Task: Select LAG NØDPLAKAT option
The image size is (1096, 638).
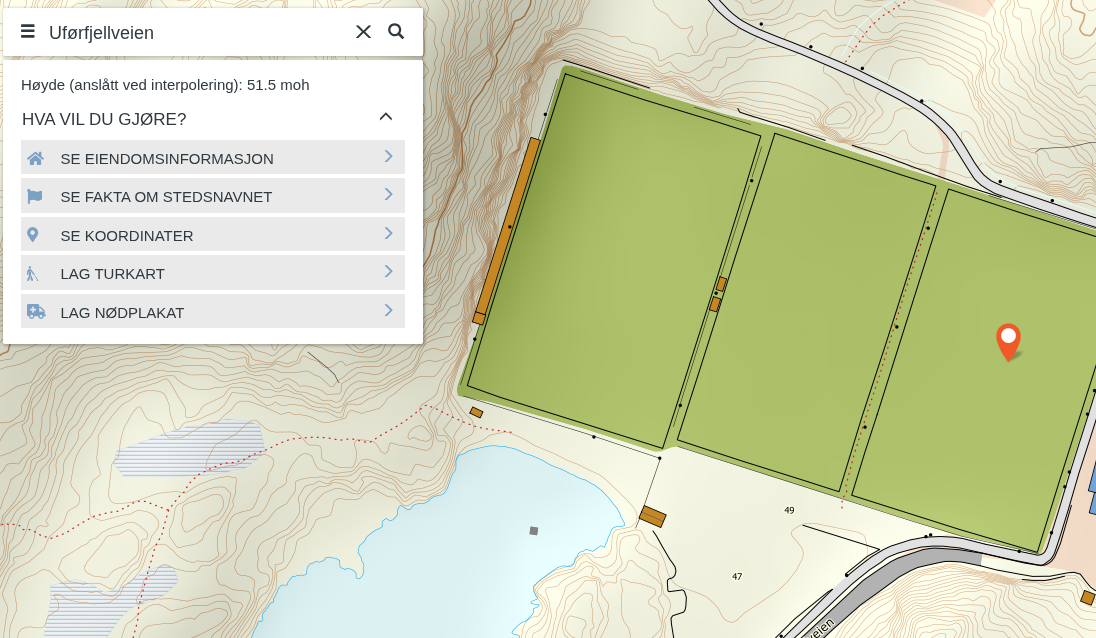Action: (x=212, y=311)
